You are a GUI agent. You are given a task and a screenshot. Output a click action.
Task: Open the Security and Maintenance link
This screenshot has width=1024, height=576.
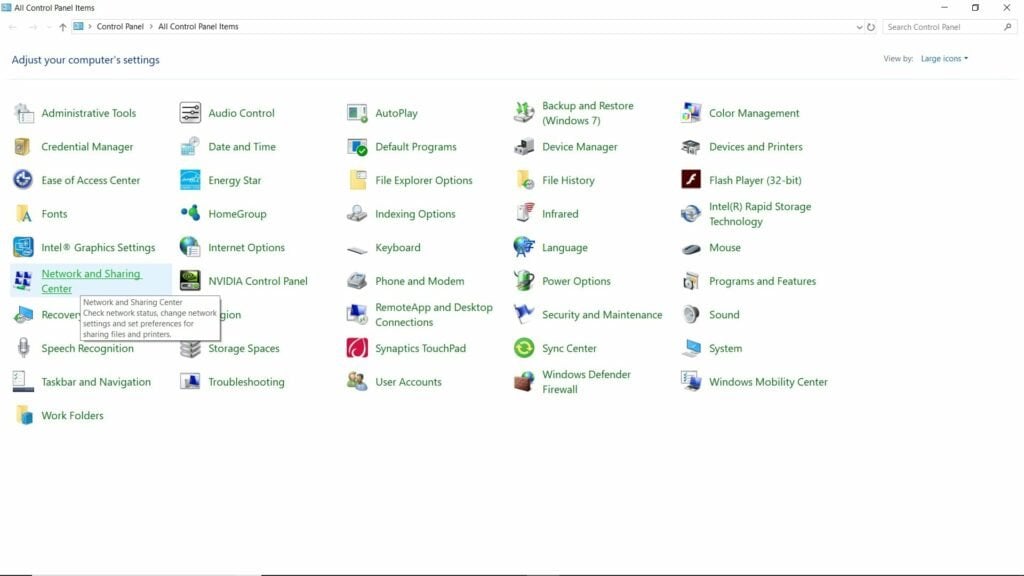coord(601,314)
